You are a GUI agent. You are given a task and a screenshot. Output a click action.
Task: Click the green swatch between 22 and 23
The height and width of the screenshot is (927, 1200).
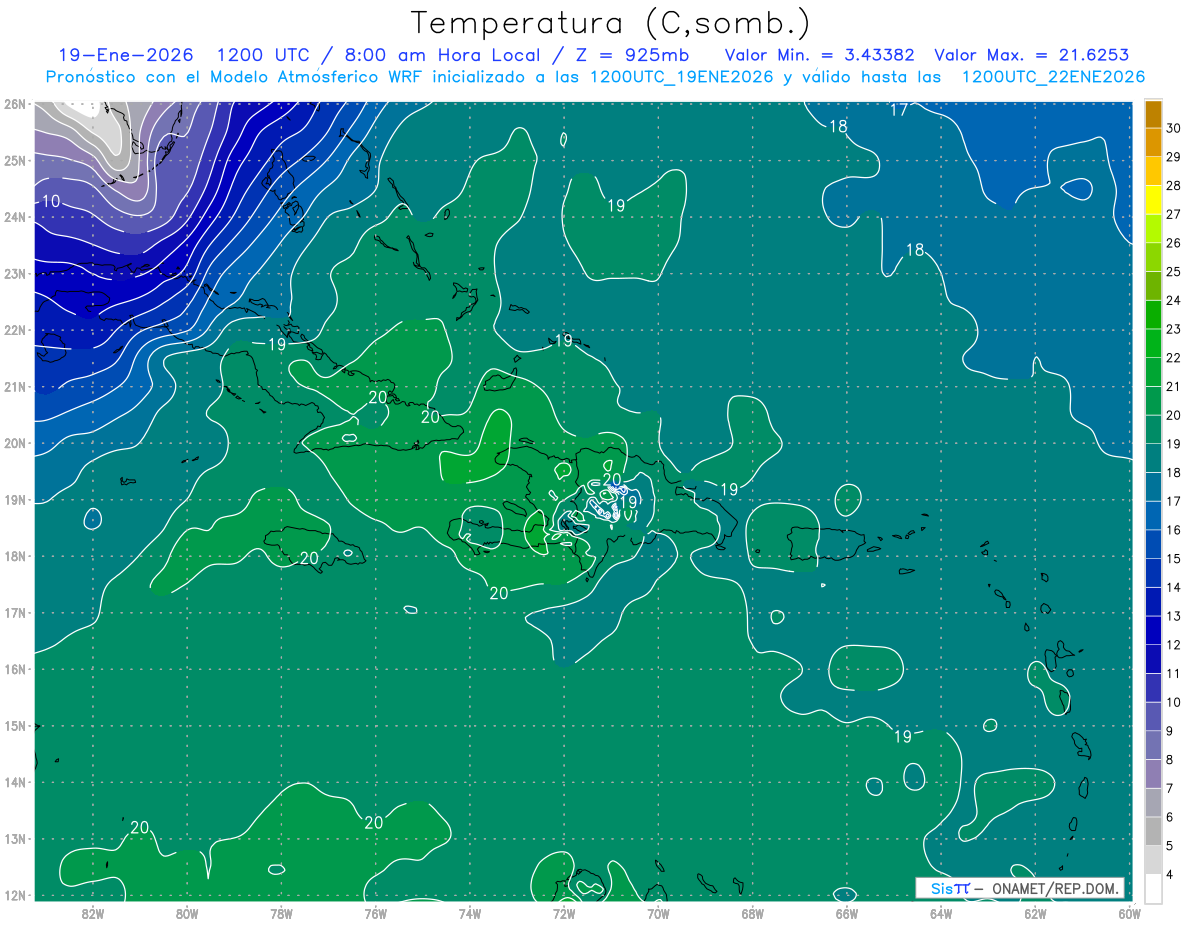[x=1153, y=343]
